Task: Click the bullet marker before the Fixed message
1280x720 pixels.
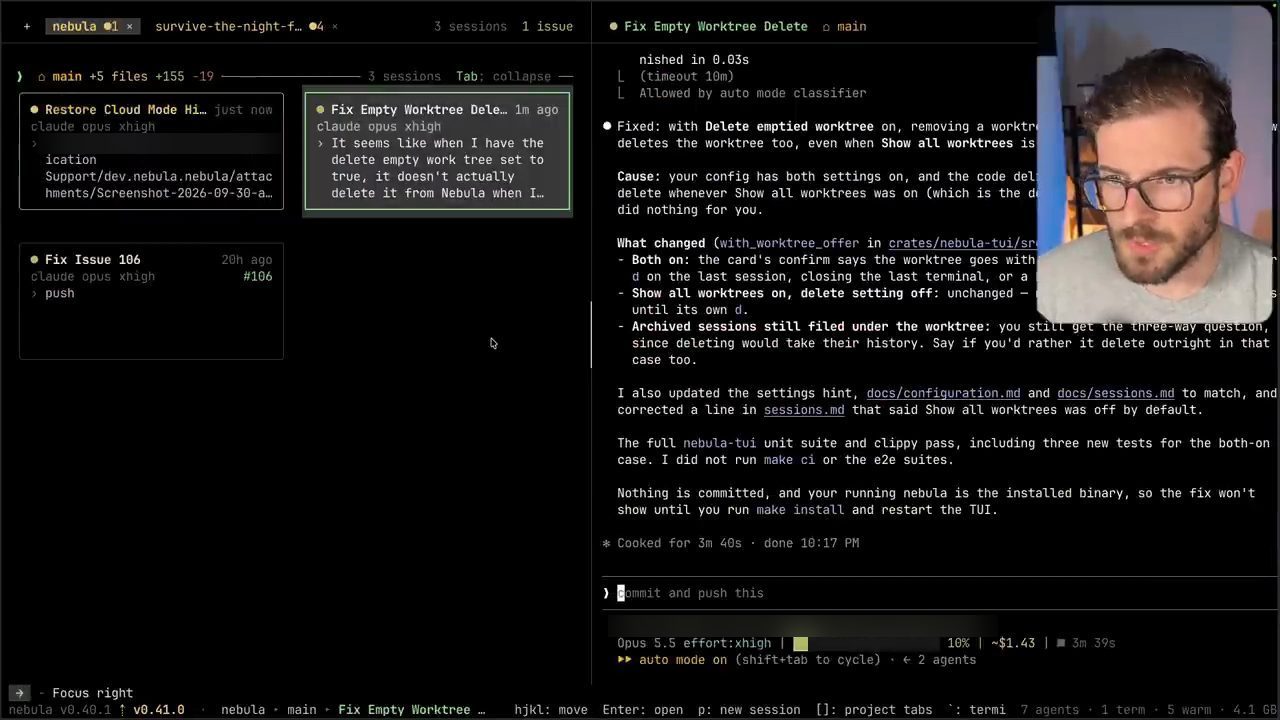Action: point(607,127)
